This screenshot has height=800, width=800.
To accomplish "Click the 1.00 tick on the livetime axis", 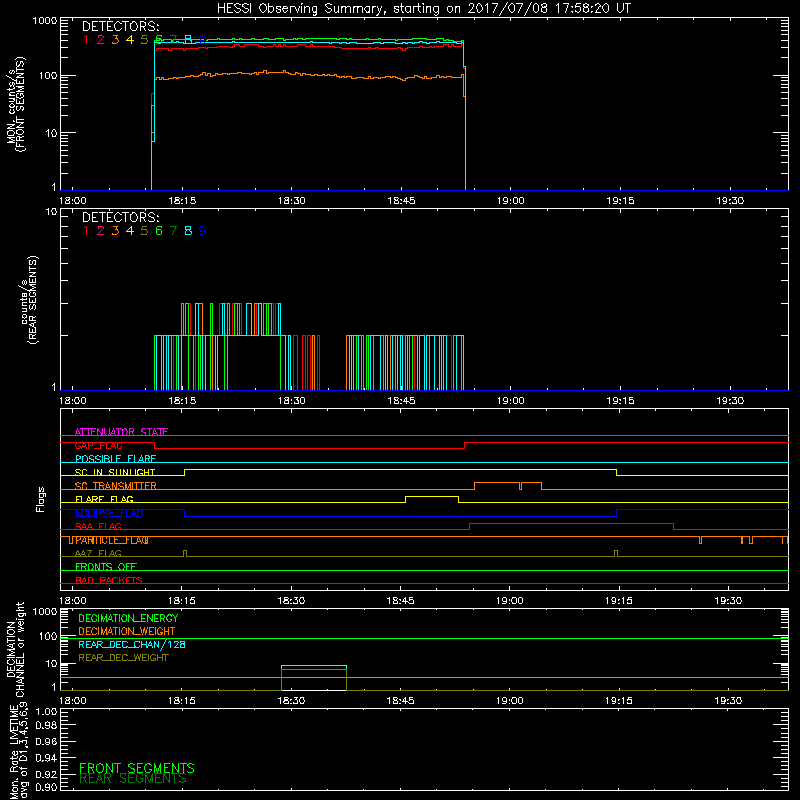I will coord(46,712).
